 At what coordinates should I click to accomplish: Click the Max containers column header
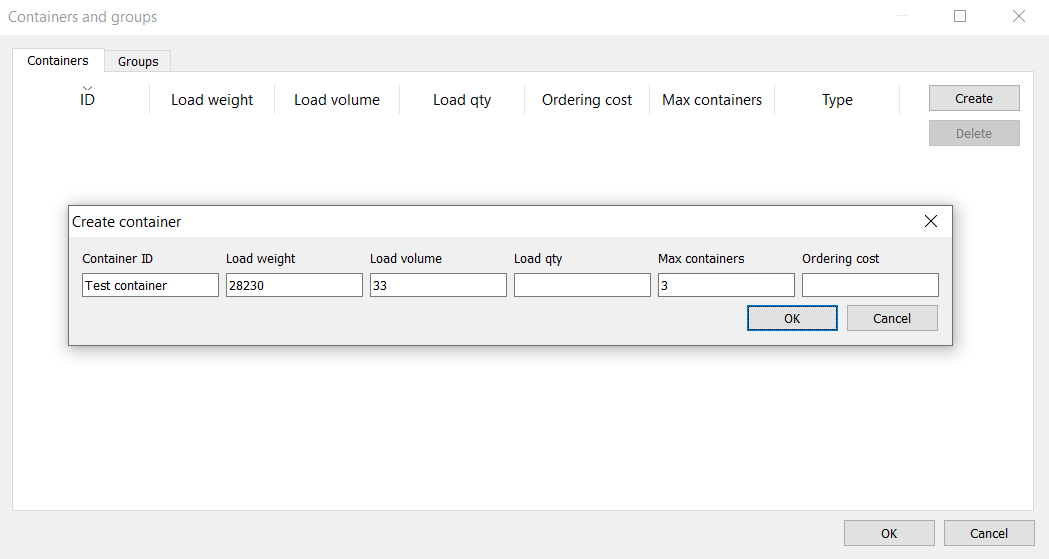coord(712,100)
